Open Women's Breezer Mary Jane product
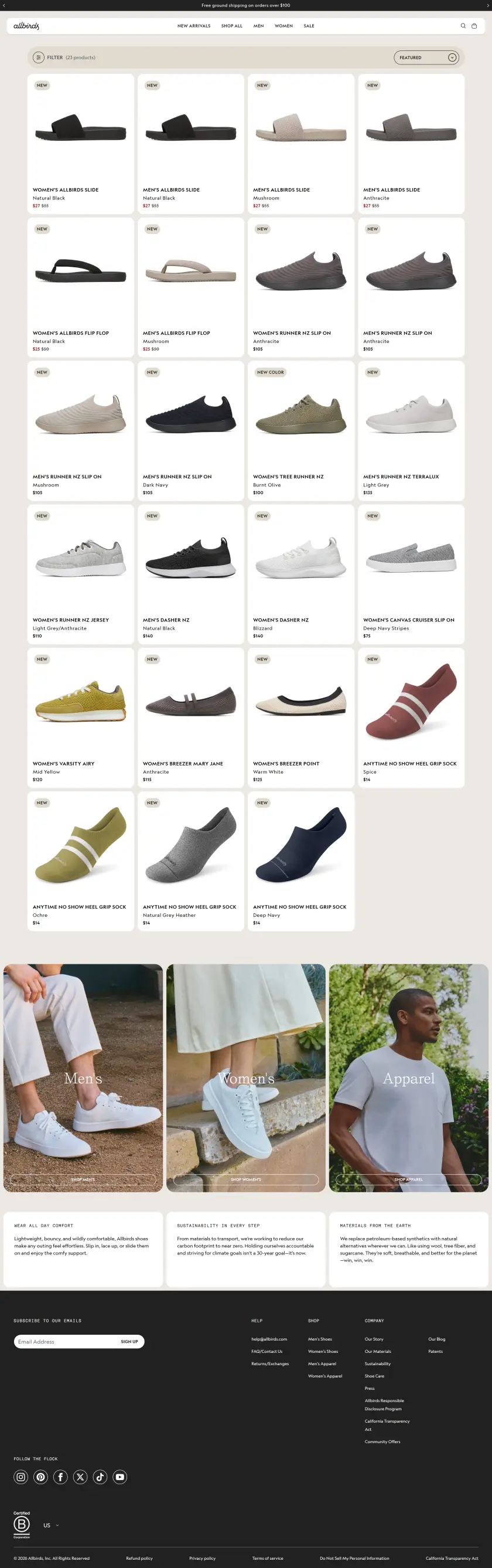Screen dimensions: 492x1568 [191, 717]
